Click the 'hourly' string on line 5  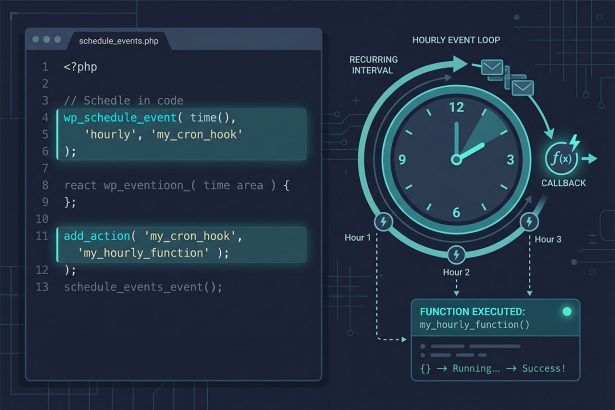pos(110,135)
